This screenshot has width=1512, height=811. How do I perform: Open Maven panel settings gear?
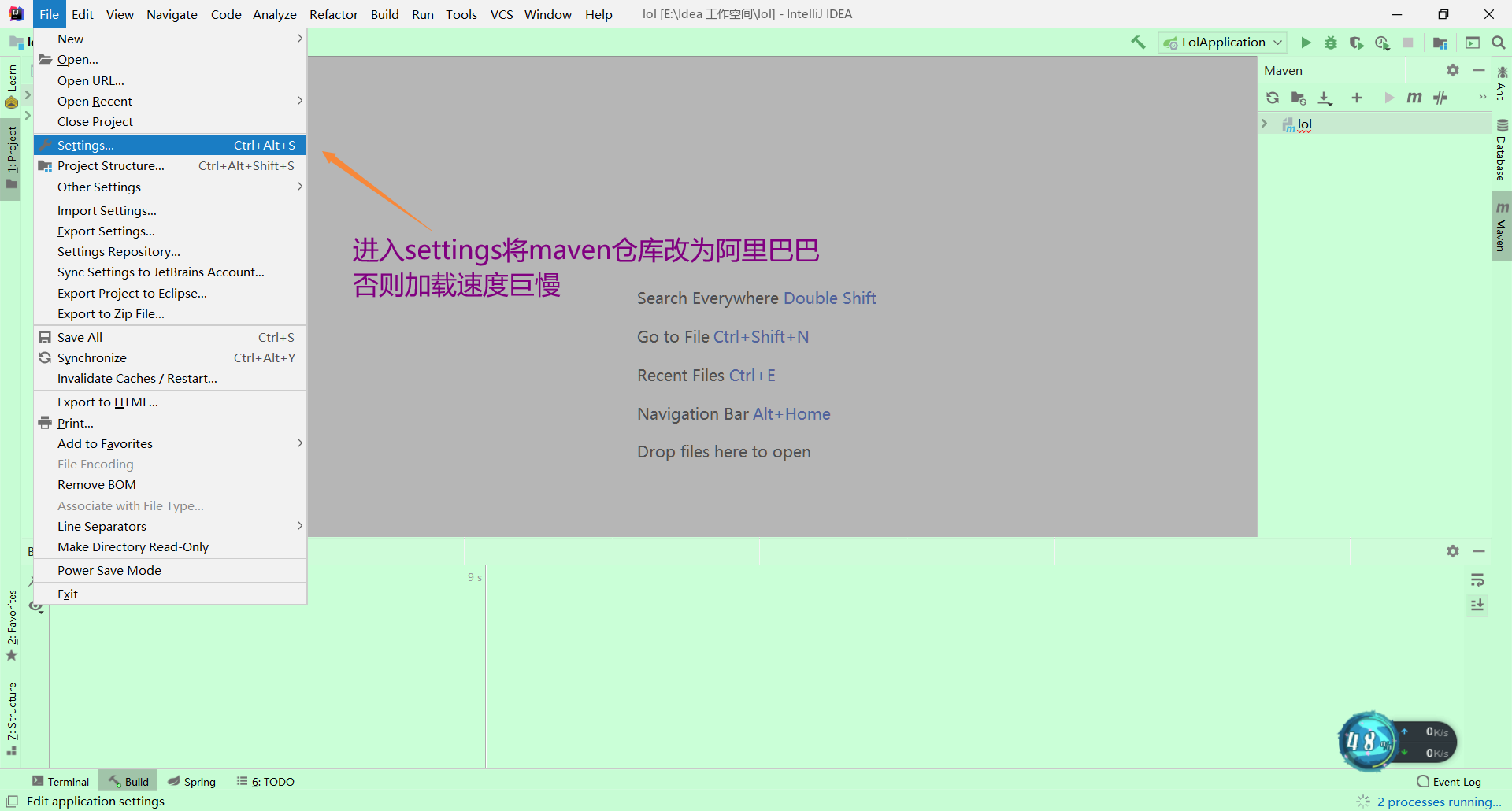(1453, 70)
